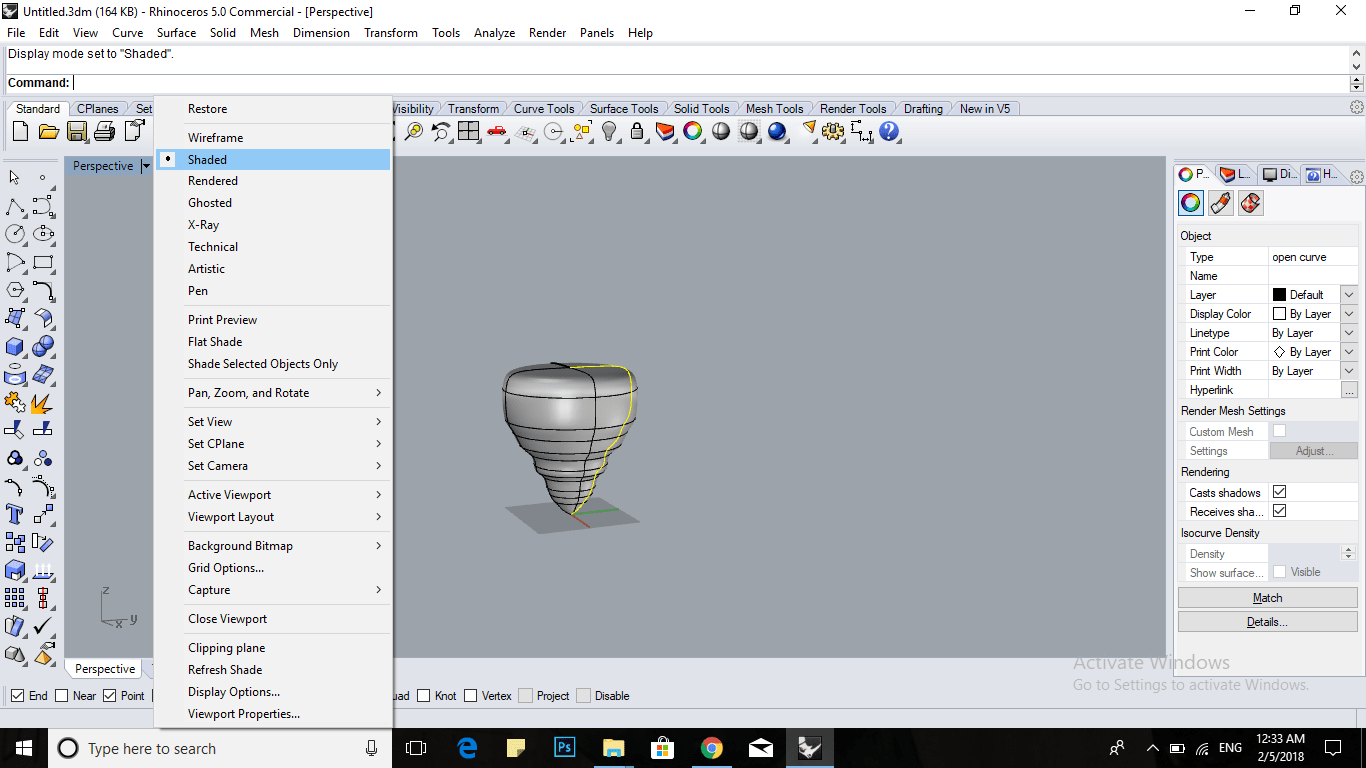Viewport: 1366px width, 768px height.
Task: Toggle the Project osnap checkbox
Action: (x=525, y=696)
